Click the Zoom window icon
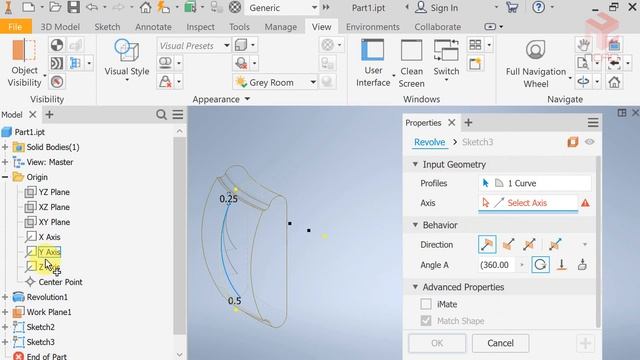 pos(583,63)
